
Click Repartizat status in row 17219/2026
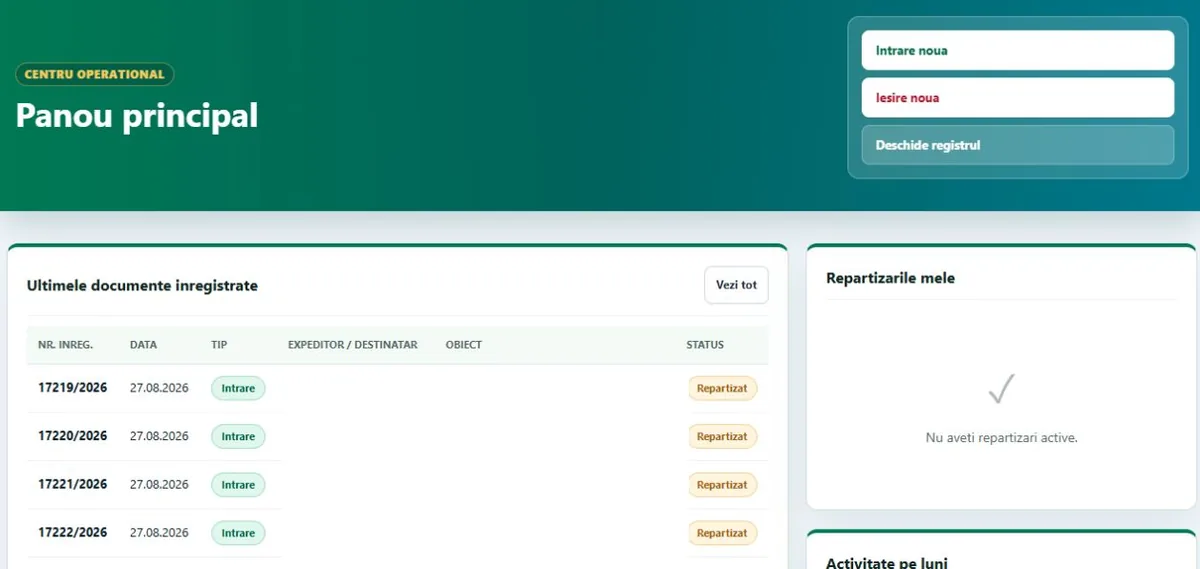722,388
